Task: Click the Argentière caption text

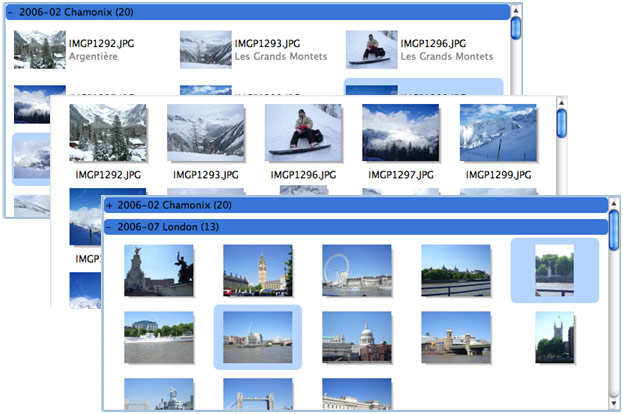Action: (93, 56)
